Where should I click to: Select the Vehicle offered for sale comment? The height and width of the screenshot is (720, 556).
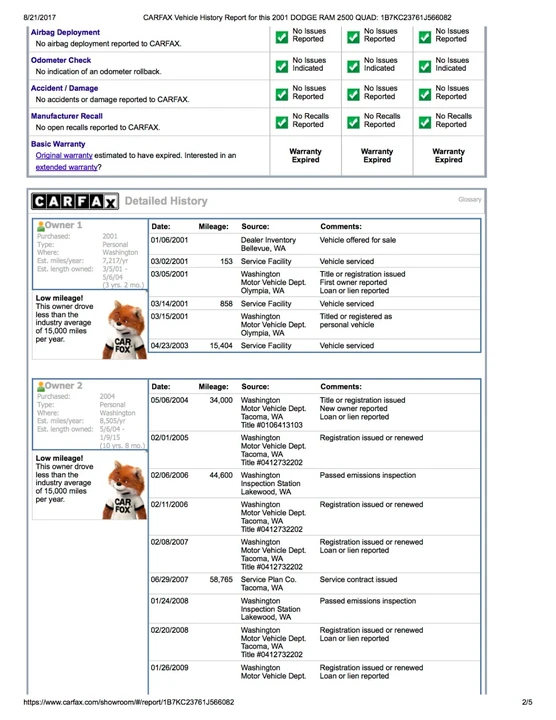click(358, 240)
